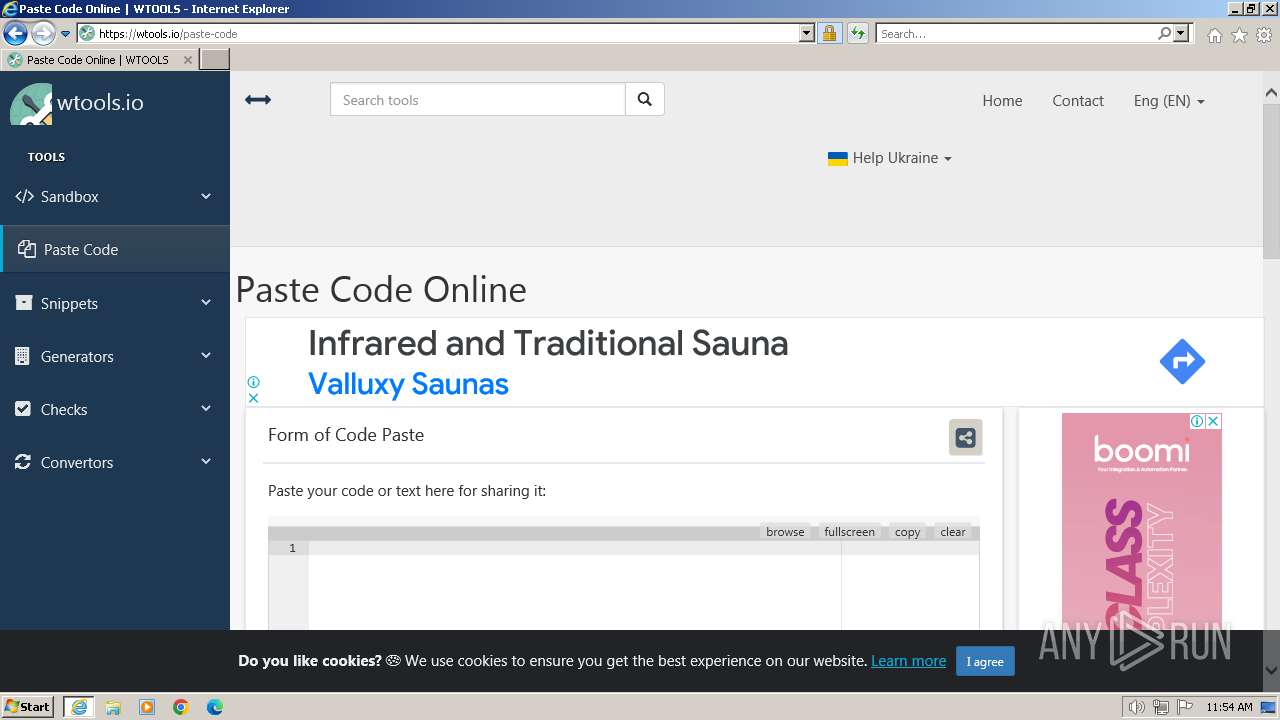This screenshot has width=1280, height=720.
Task: Click the IE back arrow button
Action: 15,33
